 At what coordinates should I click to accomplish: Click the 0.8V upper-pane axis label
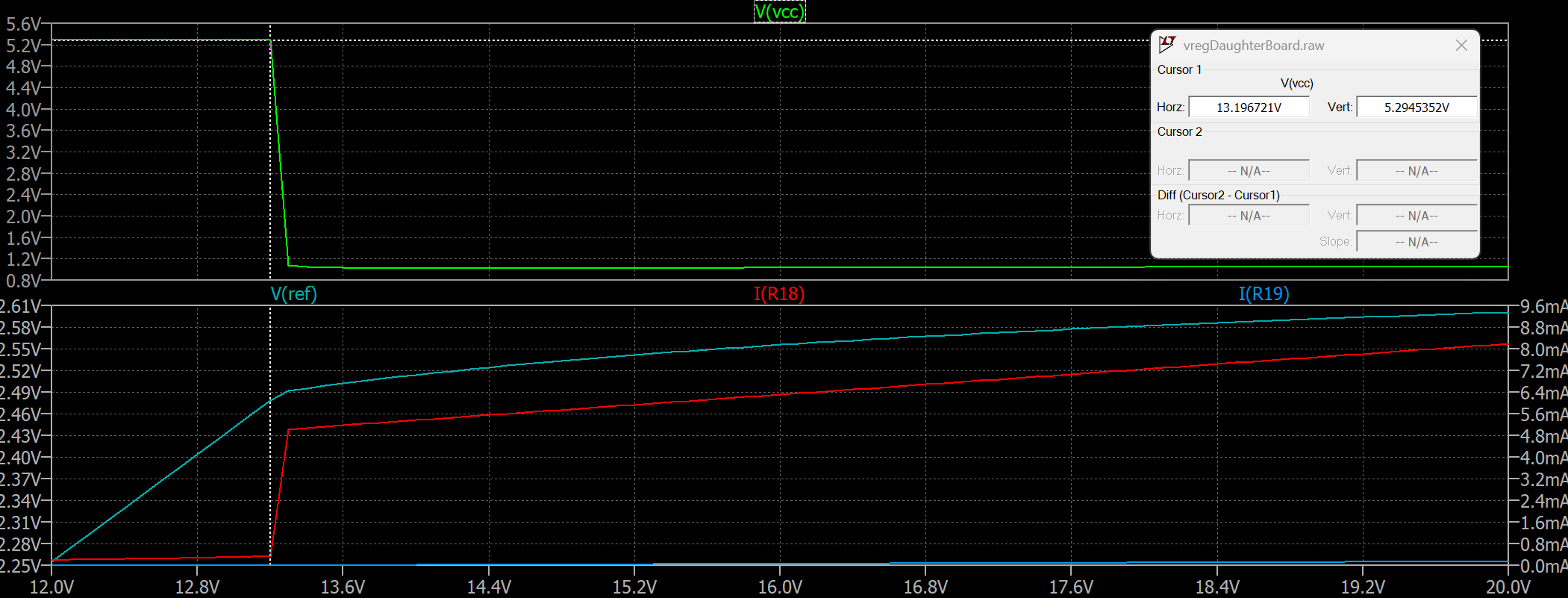coord(22,281)
